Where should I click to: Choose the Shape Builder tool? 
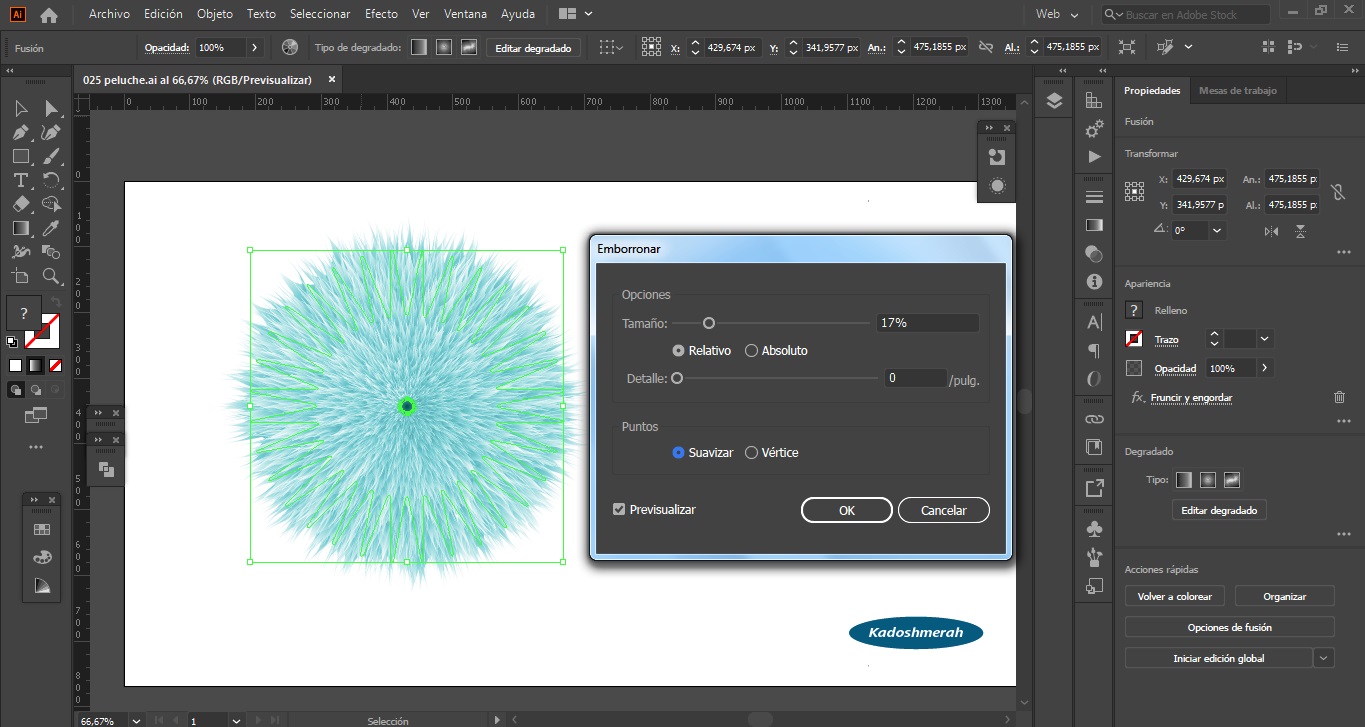pyautogui.click(x=51, y=204)
